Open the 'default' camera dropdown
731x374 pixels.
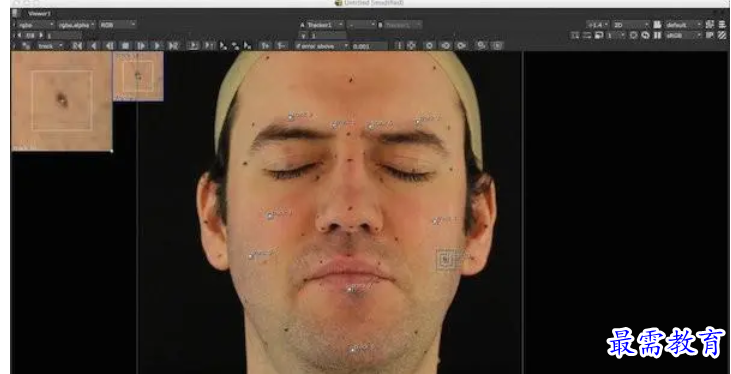pos(683,25)
